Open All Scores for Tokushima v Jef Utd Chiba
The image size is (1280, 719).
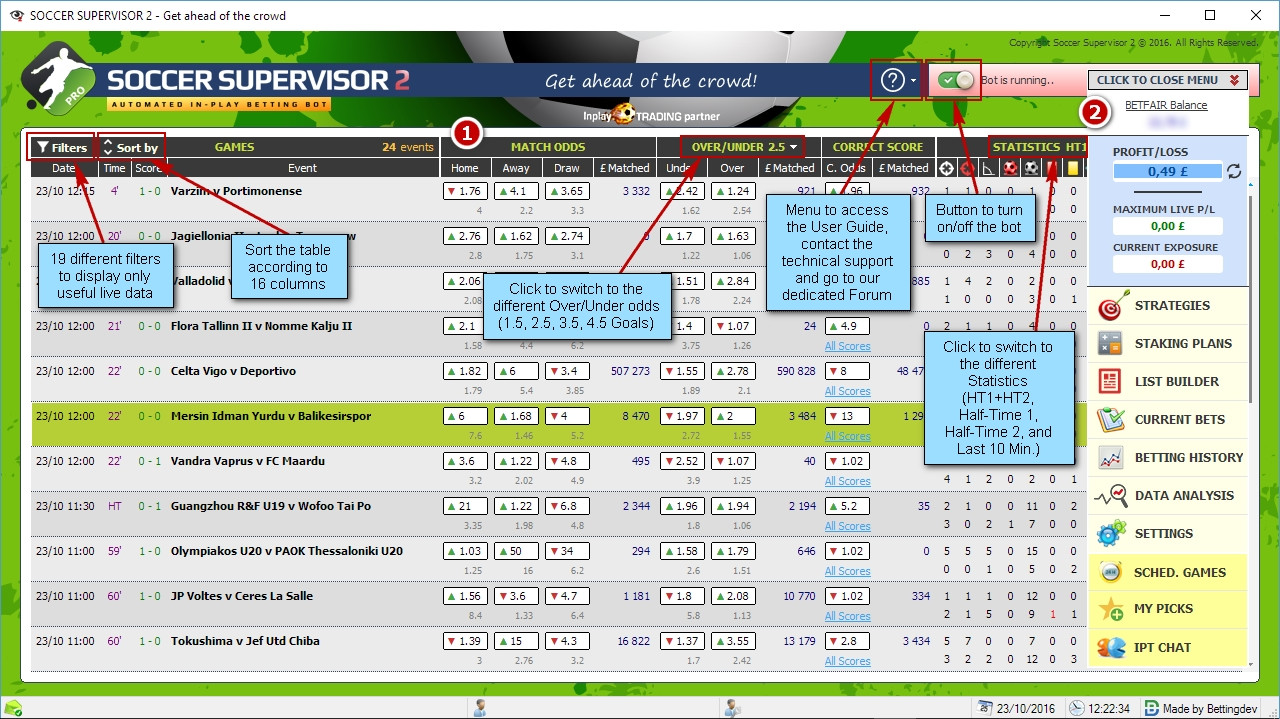847,661
